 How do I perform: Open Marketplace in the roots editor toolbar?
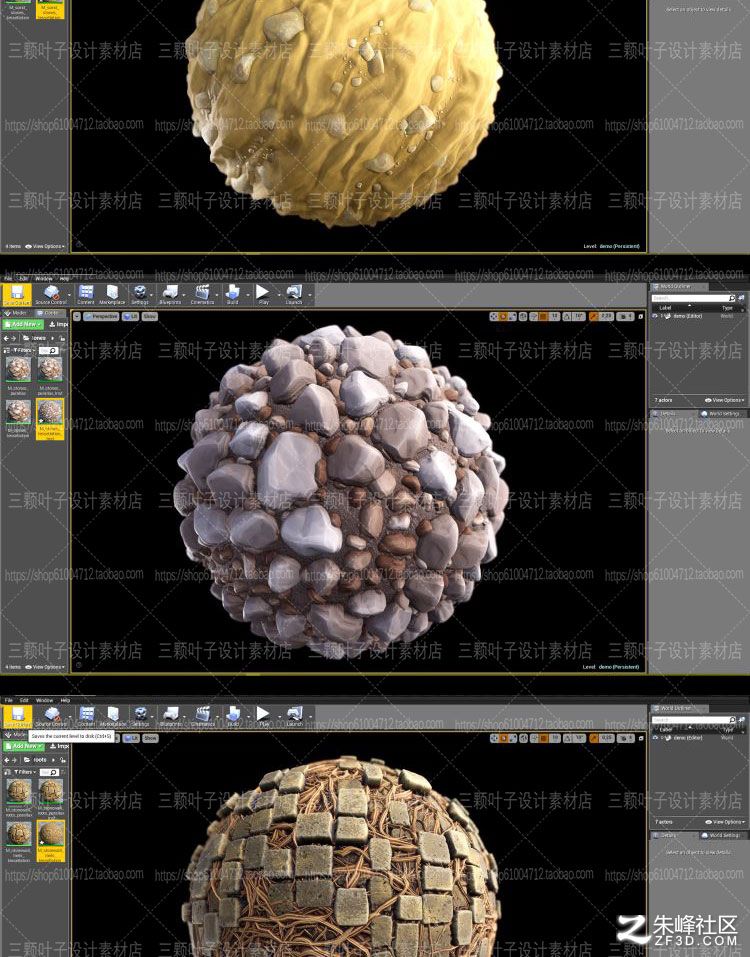pos(112,717)
